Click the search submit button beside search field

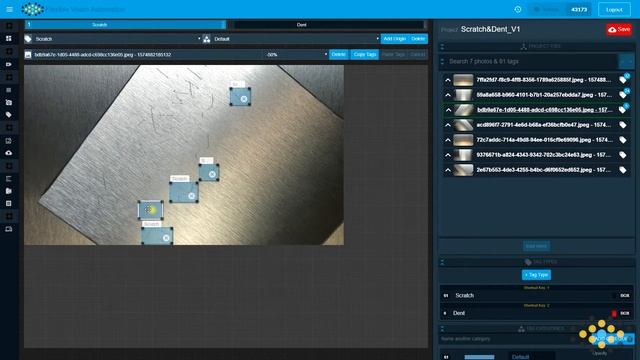coord(626,62)
